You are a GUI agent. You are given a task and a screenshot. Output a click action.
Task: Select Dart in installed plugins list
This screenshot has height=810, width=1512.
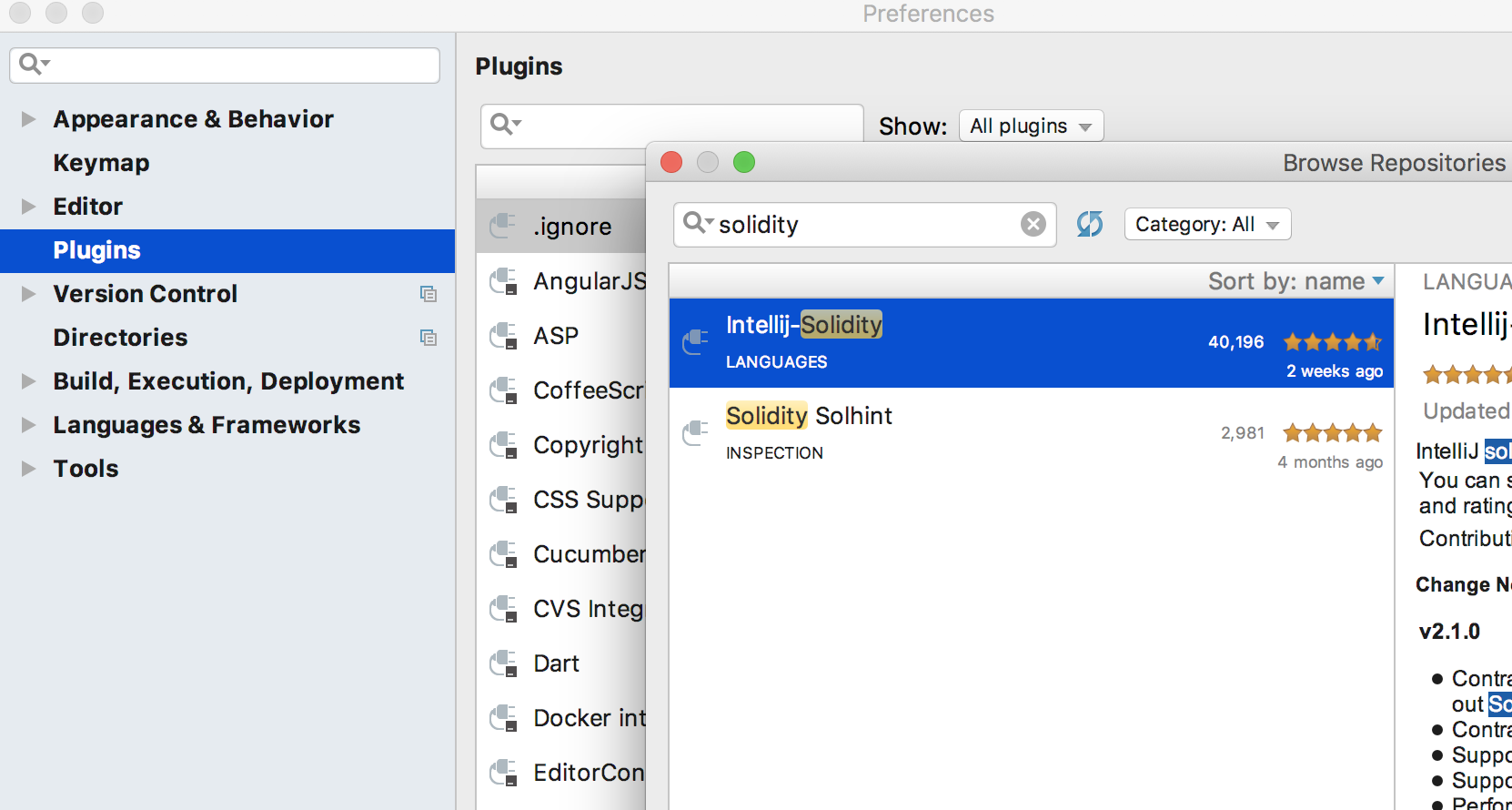561,663
